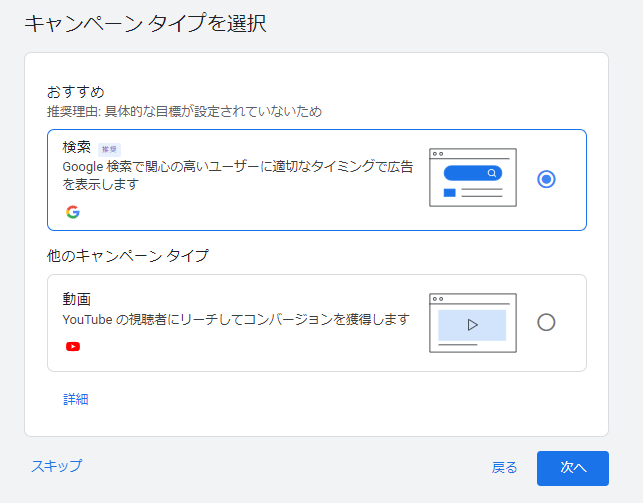Click the play triangle in the video illustration
This screenshot has width=643, height=503.
coord(472,325)
